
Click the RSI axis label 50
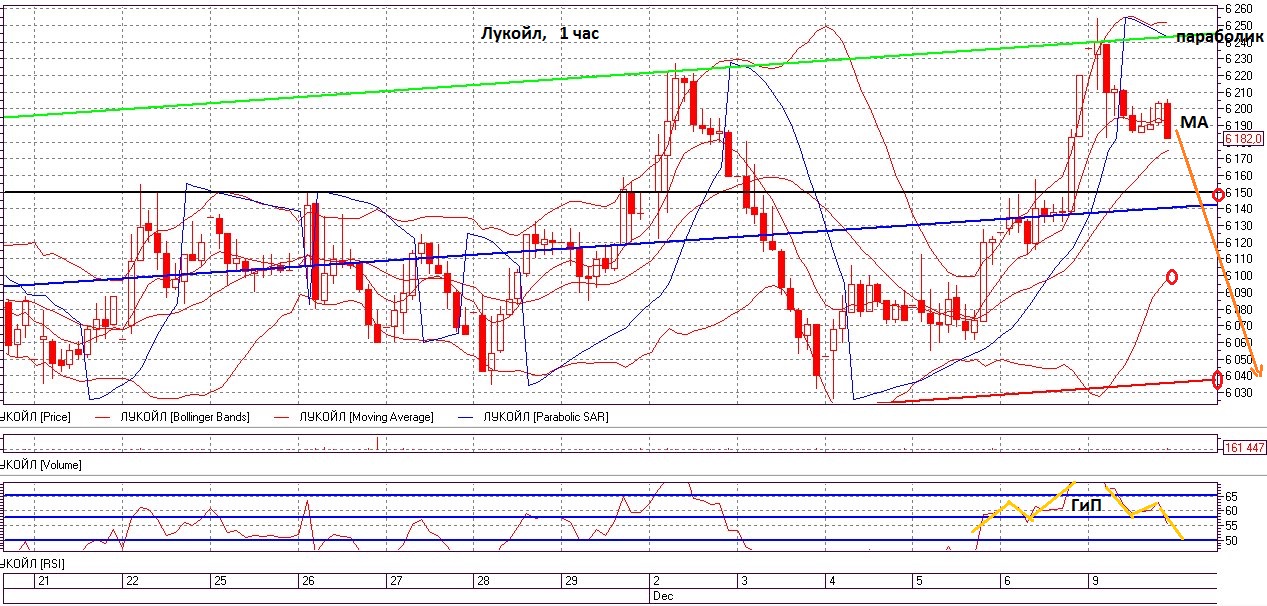1231,541
